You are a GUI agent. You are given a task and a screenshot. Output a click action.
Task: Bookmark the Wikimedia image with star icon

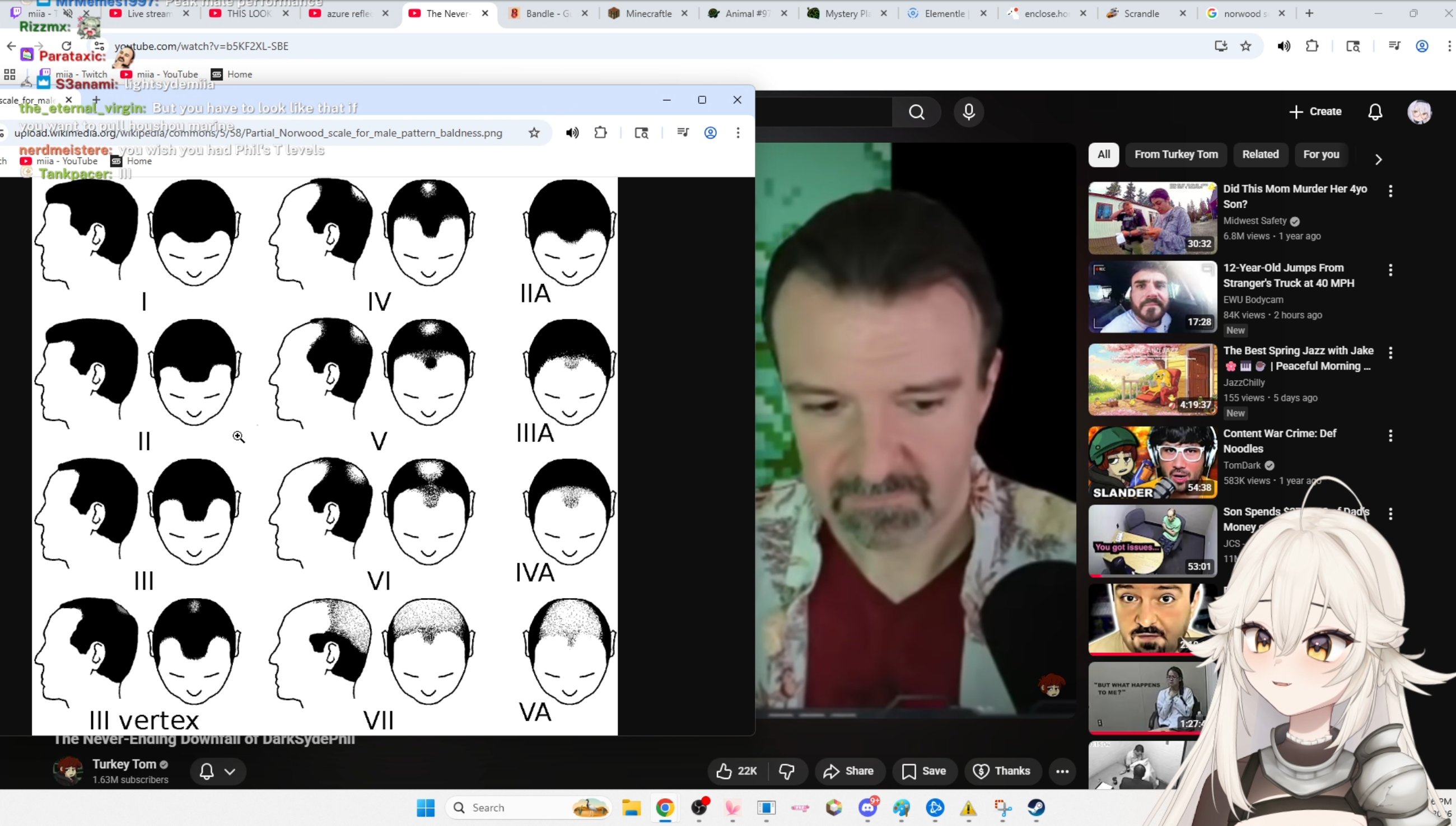[x=534, y=133]
